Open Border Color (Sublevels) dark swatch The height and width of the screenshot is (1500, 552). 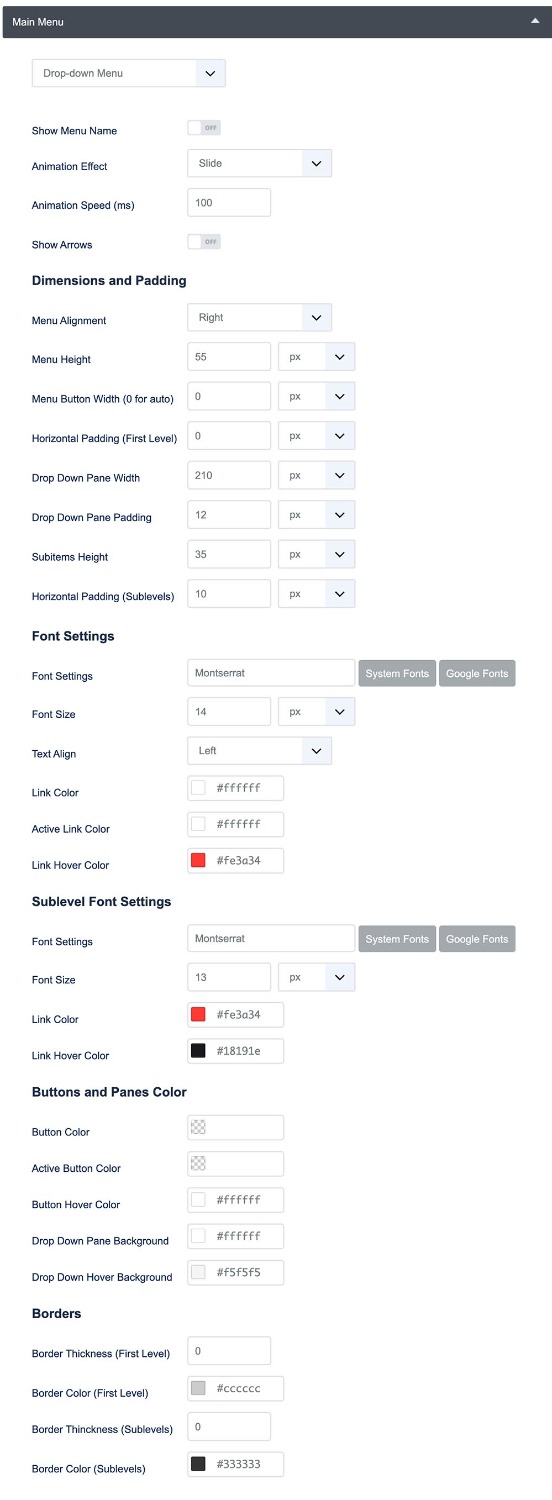click(x=198, y=1465)
